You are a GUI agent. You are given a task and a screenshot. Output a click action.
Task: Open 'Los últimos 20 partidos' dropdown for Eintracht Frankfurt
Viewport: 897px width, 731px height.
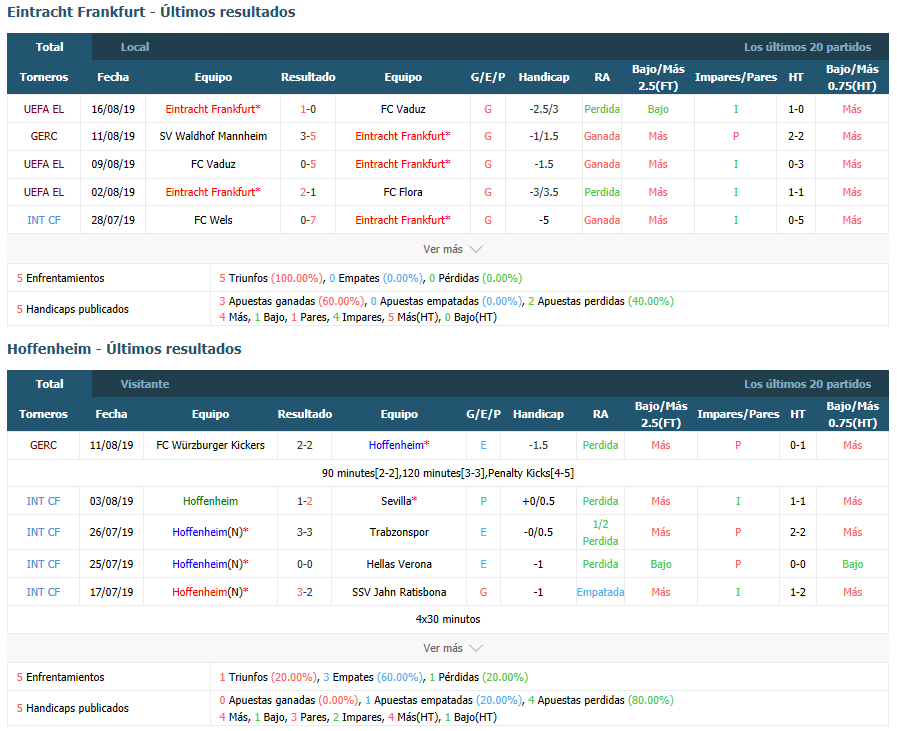(807, 47)
